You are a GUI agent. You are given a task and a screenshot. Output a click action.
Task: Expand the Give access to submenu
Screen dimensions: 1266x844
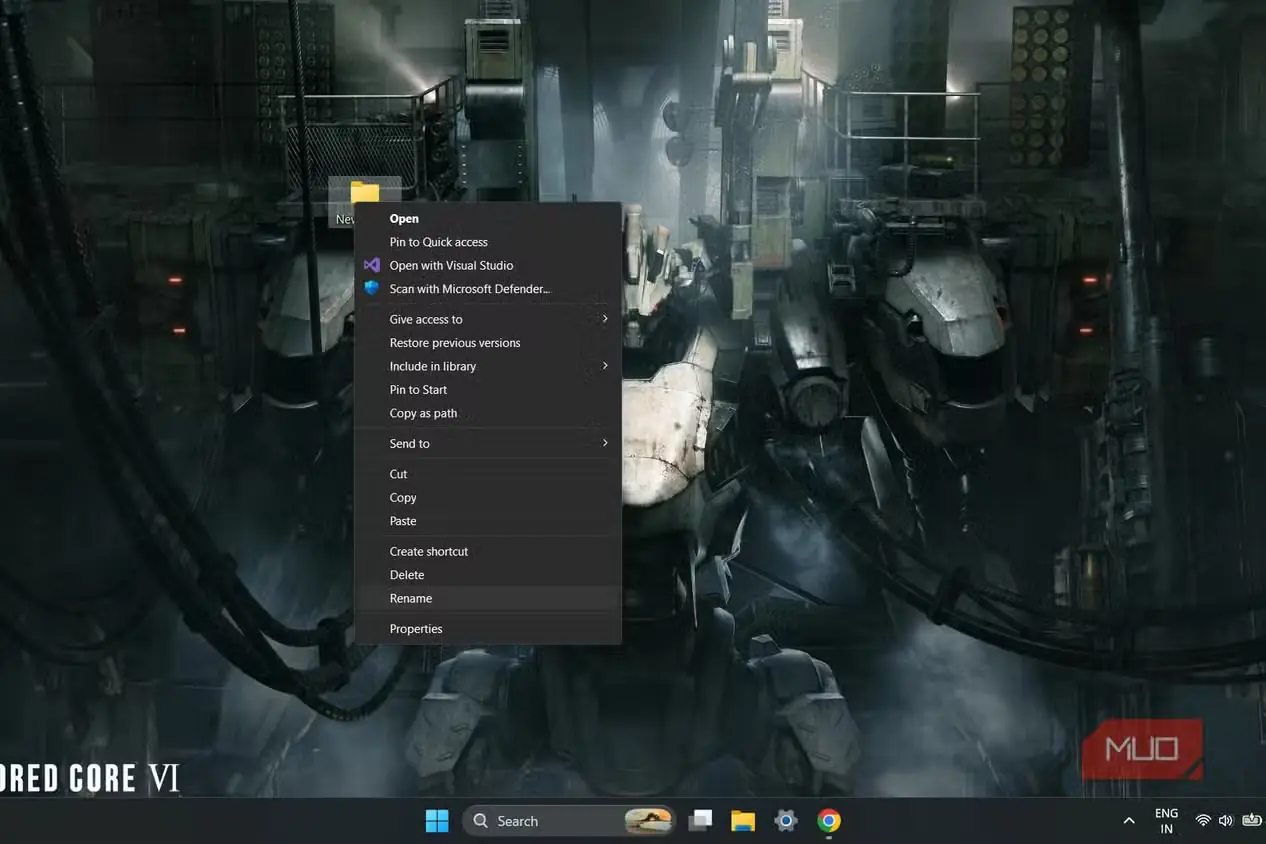488,319
